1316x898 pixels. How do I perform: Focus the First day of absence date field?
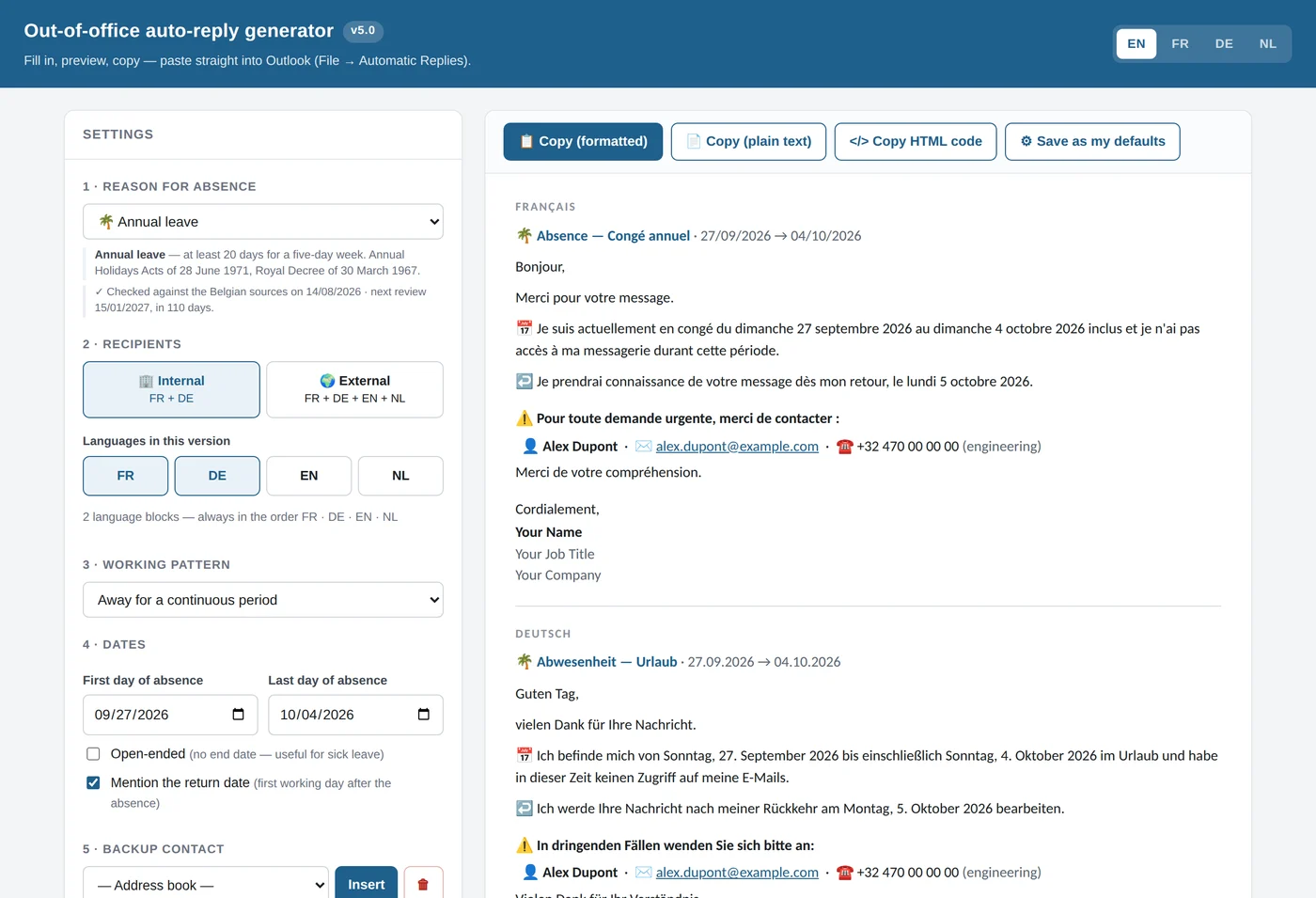(171, 715)
